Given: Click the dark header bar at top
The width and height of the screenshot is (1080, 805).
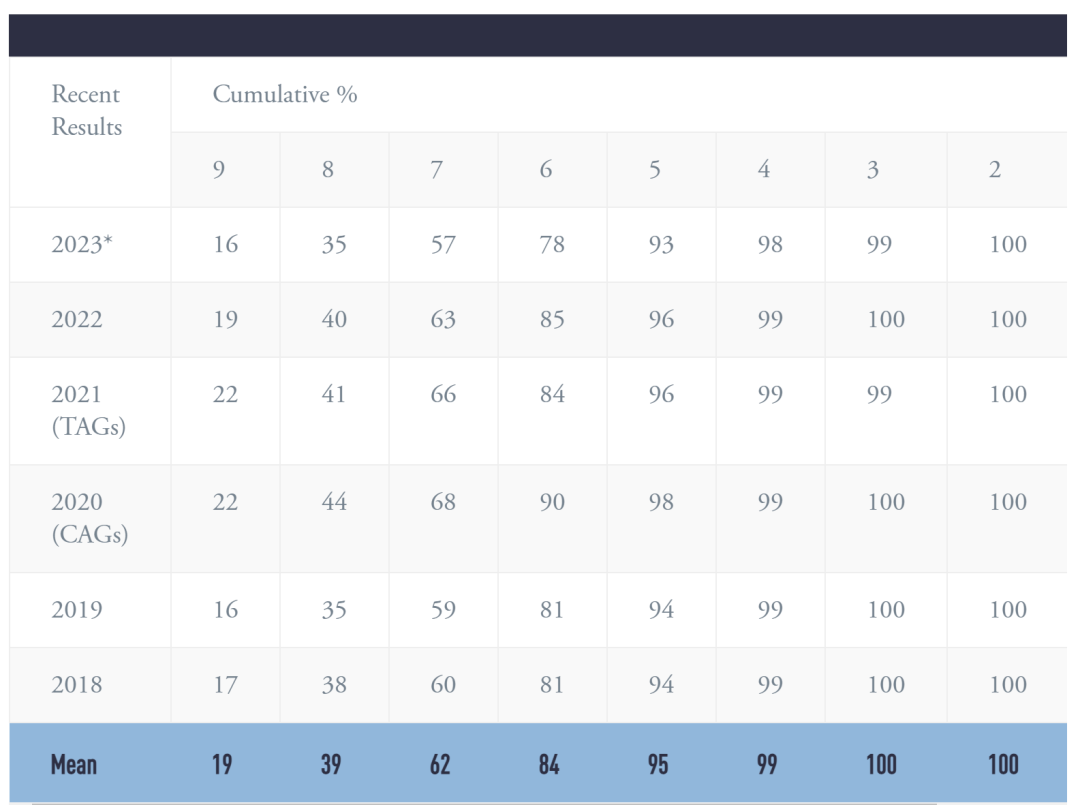Looking at the screenshot, I should (x=538, y=35).
